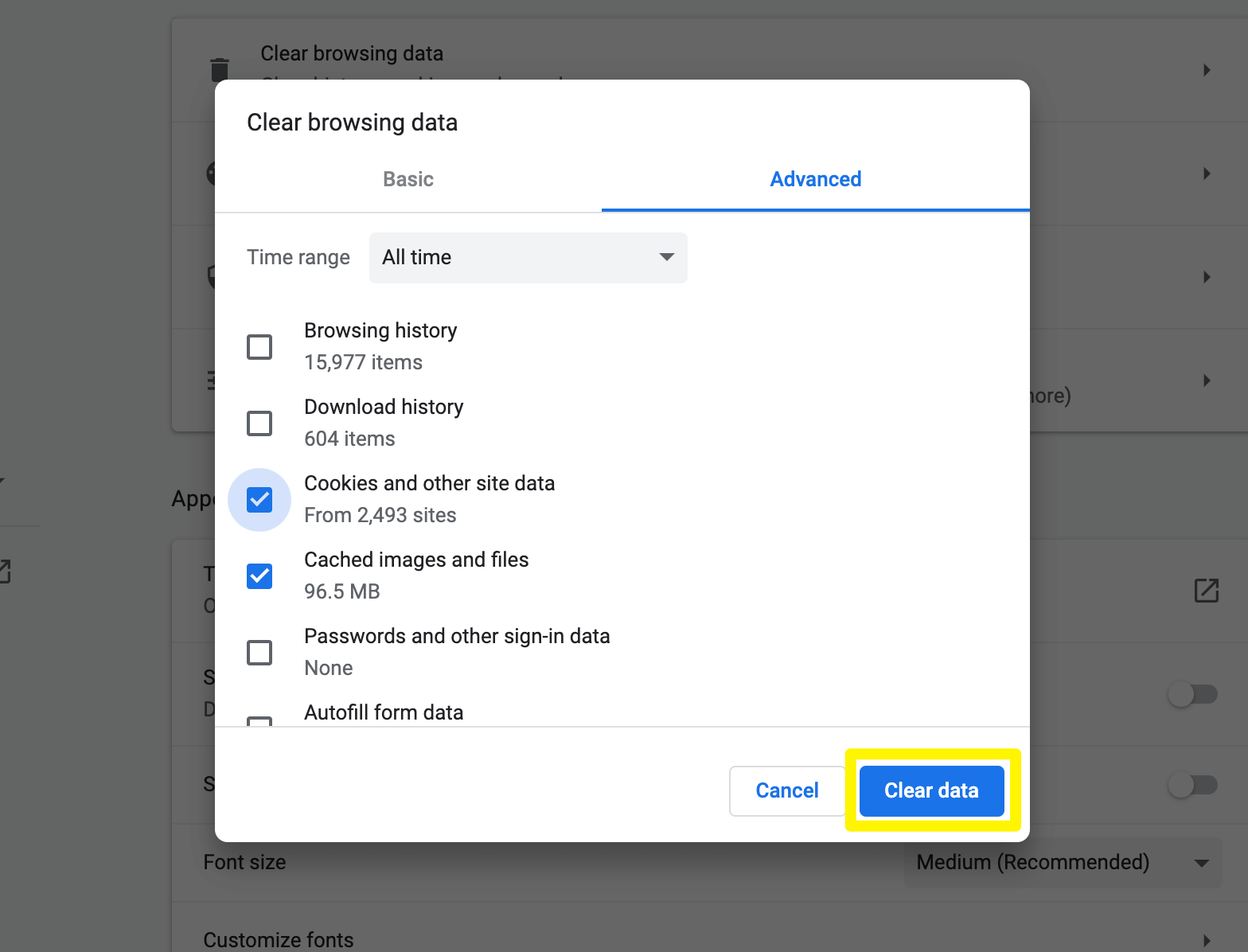Click the Customize fonts setting
Image resolution: width=1248 pixels, height=952 pixels.
point(279,940)
